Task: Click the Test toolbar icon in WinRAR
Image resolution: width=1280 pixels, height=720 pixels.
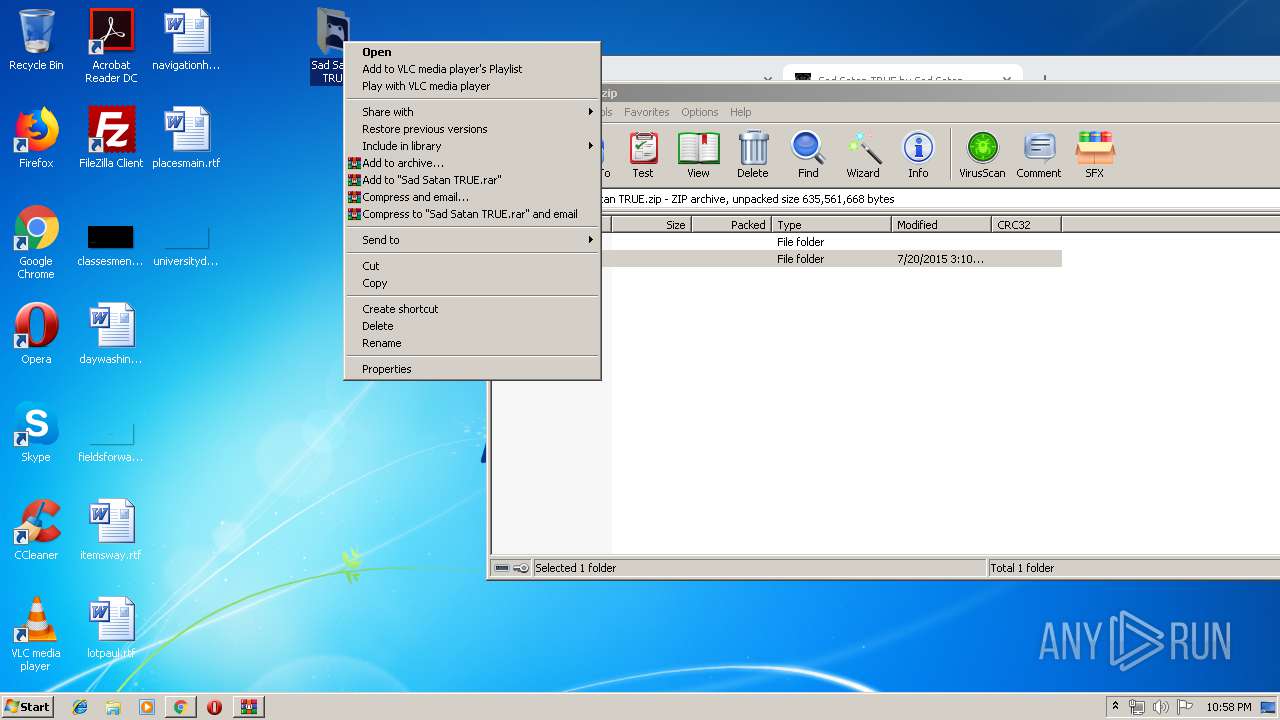Action: click(643, 155)
